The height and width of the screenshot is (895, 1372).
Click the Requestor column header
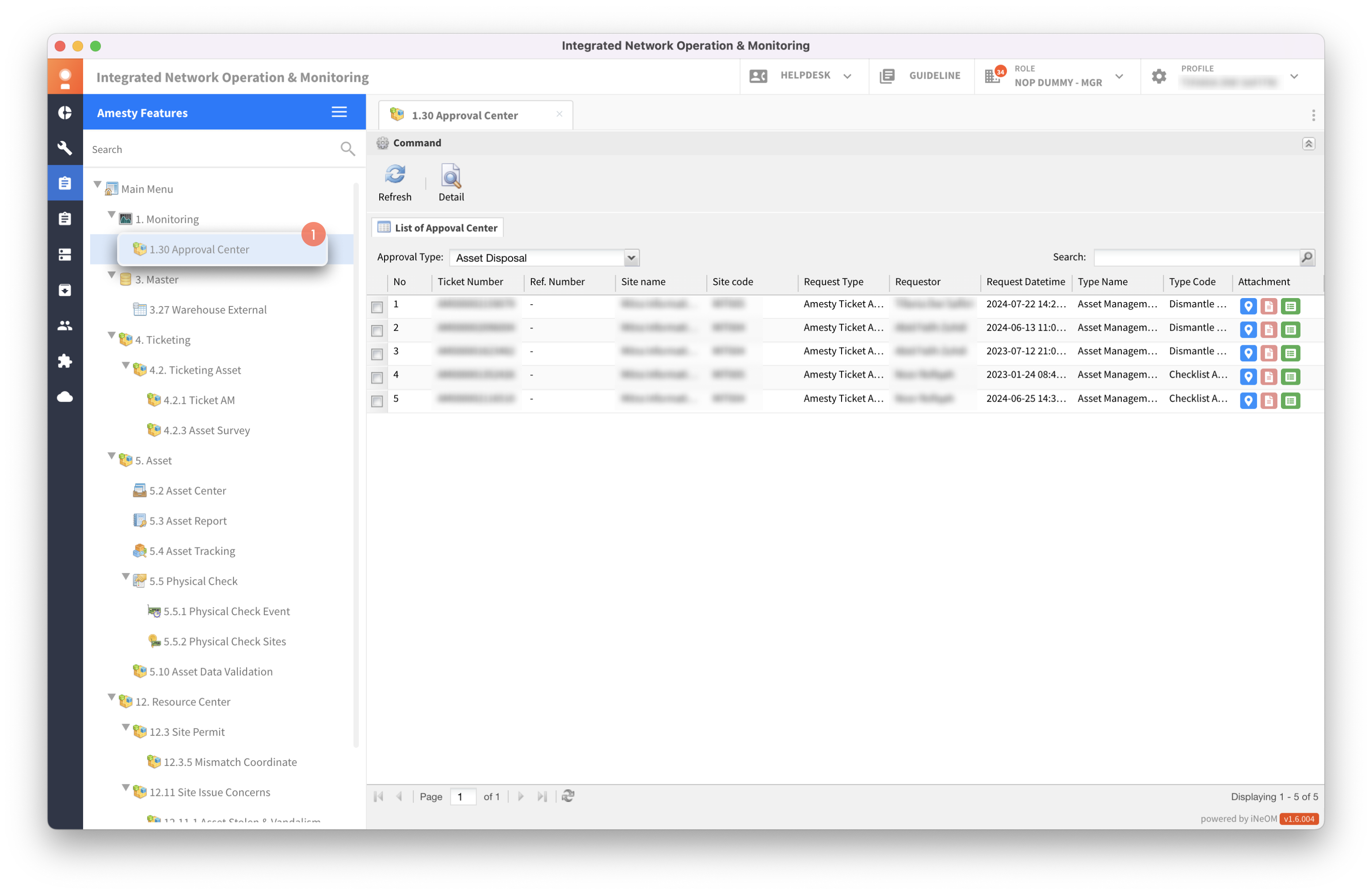click(x=934, y=282)
